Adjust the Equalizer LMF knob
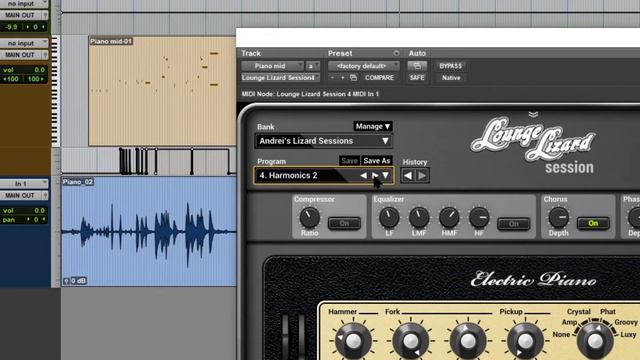Image resolution: width=640 pixels, height=360 pixels. pyautogui.click(x=419, y=217)
